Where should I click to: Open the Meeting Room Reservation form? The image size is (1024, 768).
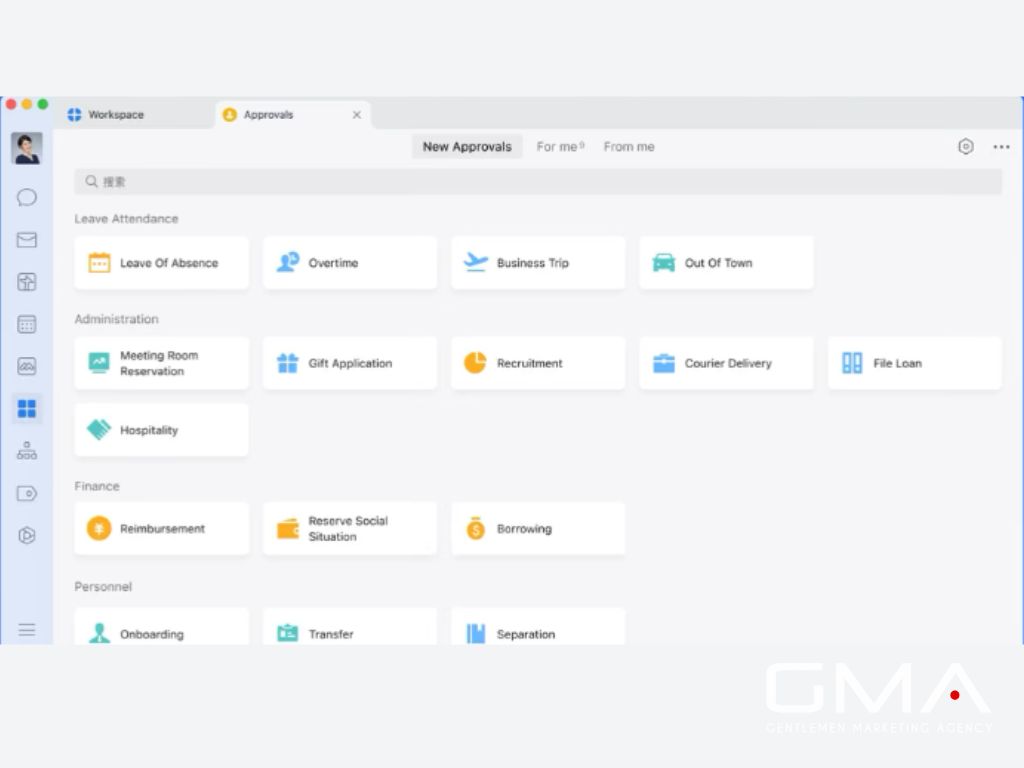click(162, 363)
